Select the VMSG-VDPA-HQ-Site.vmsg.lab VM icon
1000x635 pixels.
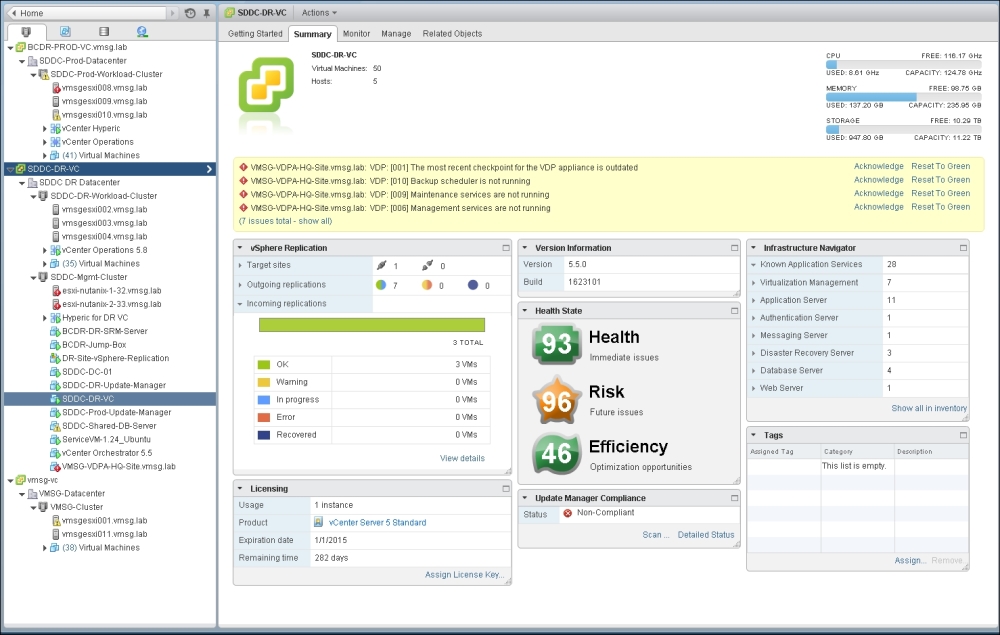55,467
